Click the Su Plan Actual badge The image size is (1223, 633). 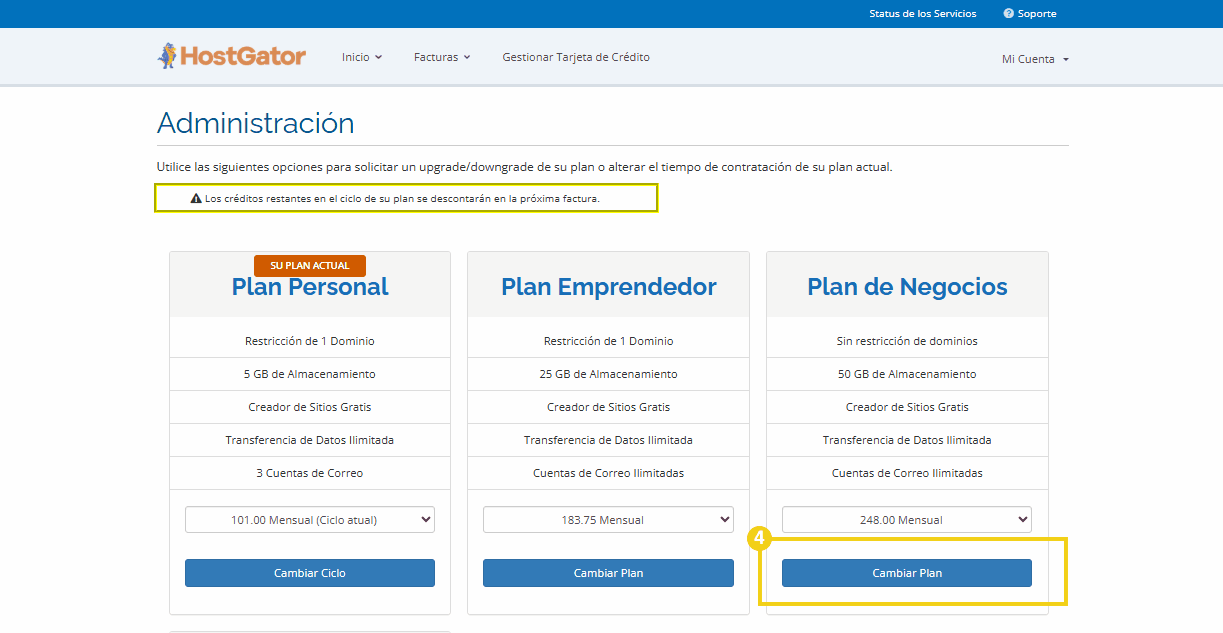click(x=310, y=266)
